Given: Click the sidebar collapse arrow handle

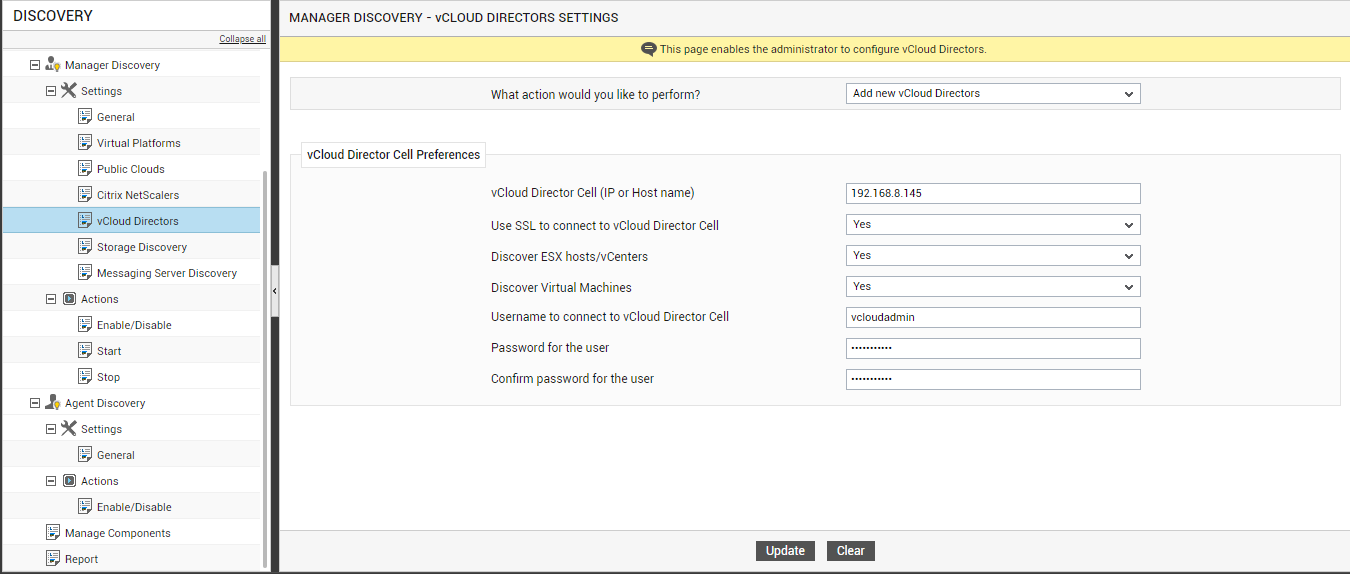Looking at the screenshot, I should point(275,290).
